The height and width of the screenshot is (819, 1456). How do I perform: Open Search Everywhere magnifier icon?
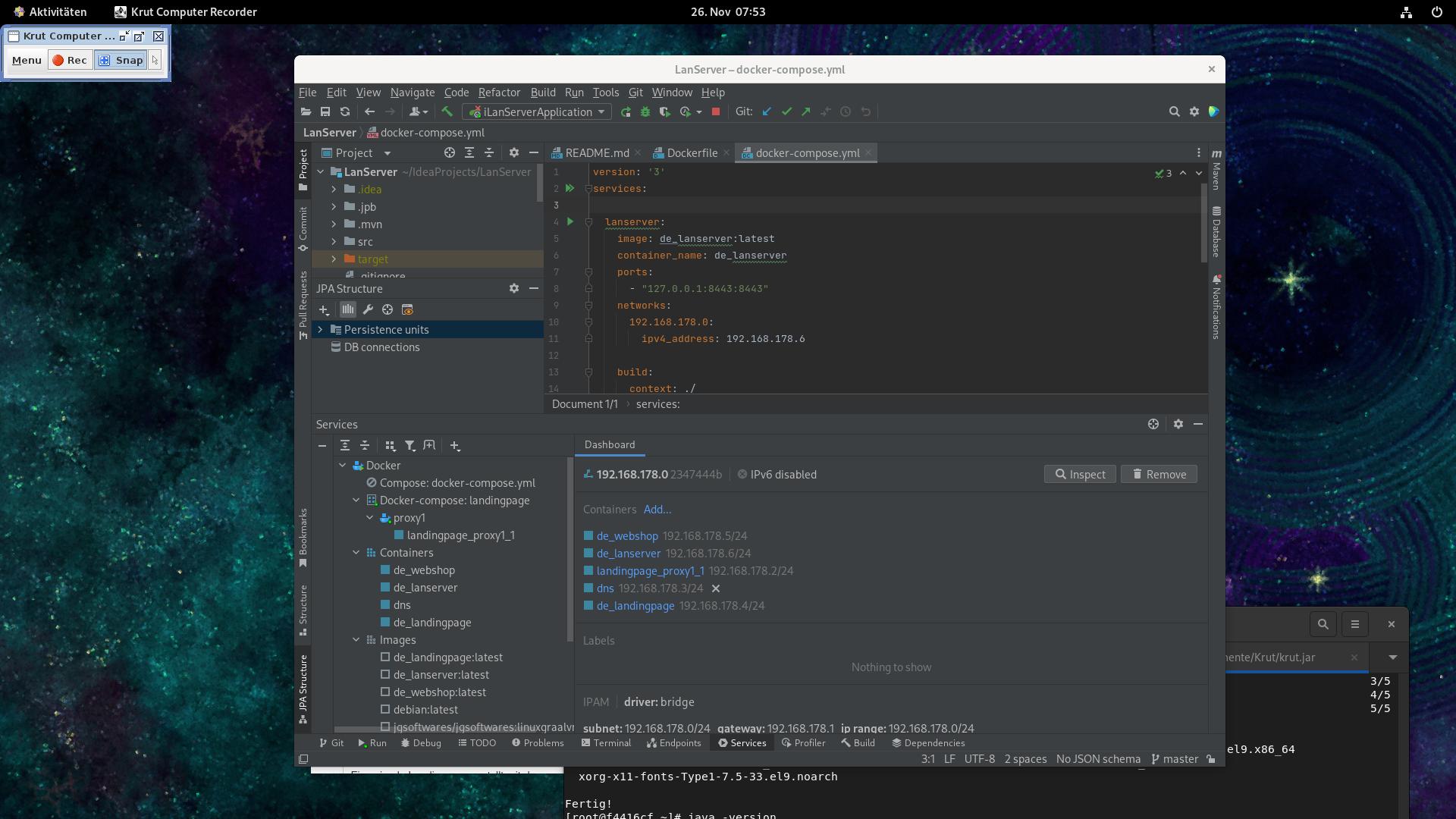1174,111
